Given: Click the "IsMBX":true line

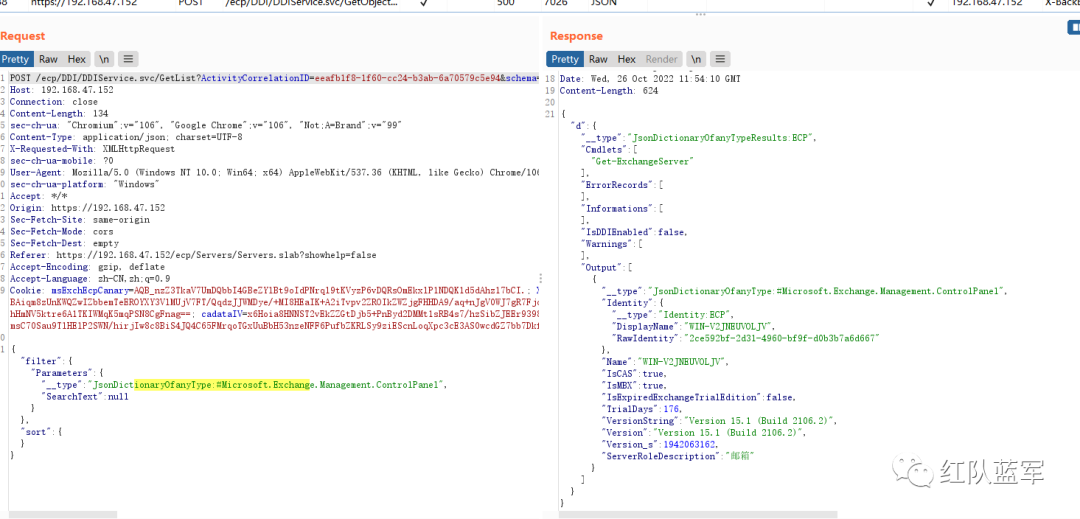Looking at the screenshot, I should [x=634, y=385].
